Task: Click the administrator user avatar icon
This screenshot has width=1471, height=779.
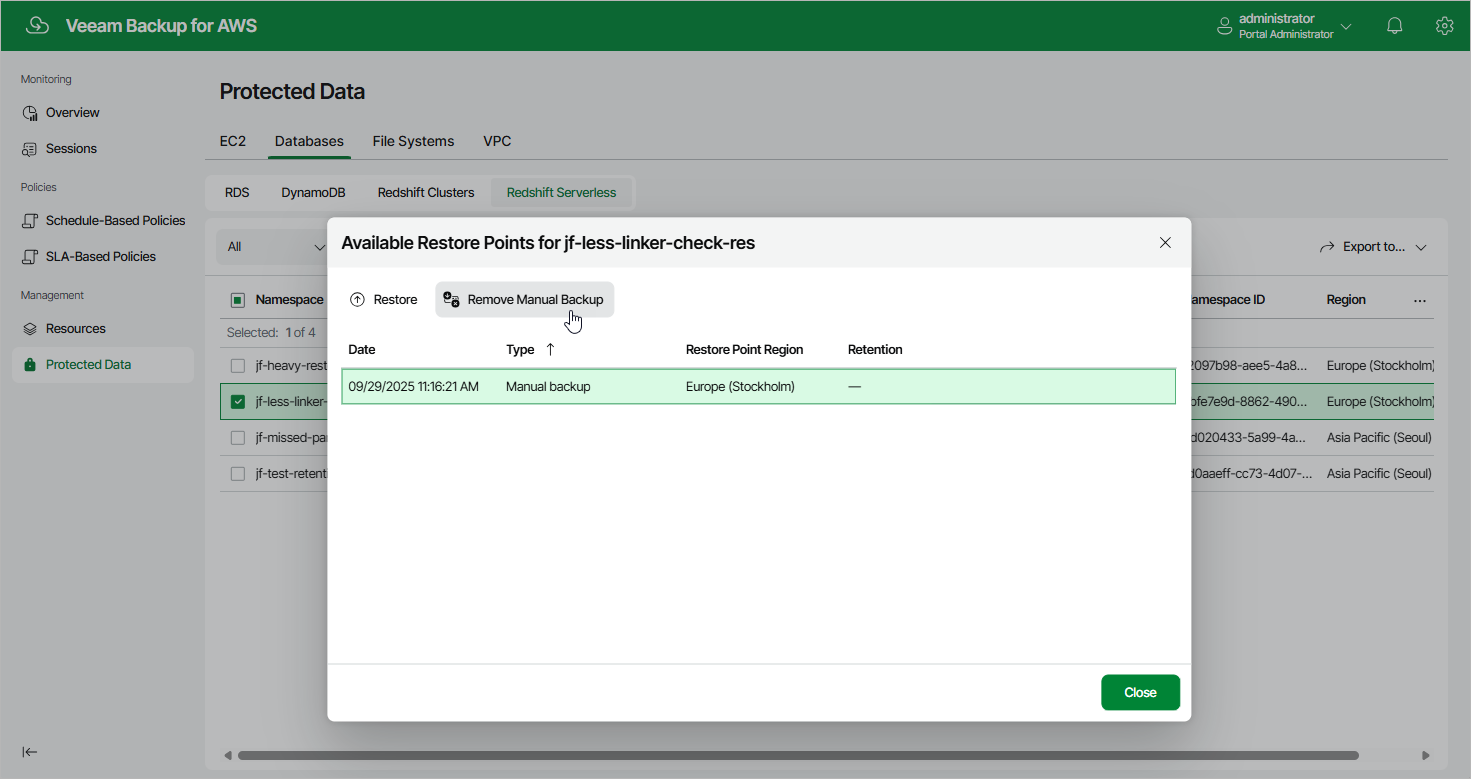Action: pyautogui.click(x=1224, y=26)
